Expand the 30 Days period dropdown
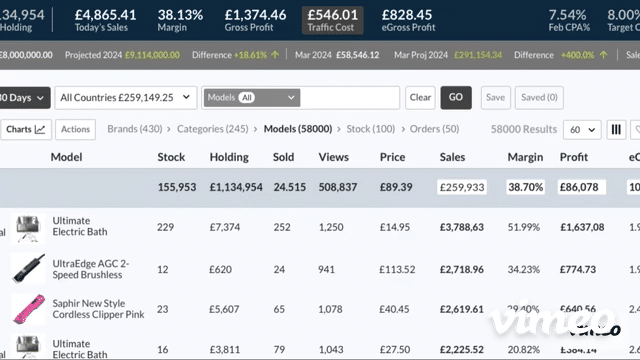Viewport: 640px width, 360px height. [24, 98]
